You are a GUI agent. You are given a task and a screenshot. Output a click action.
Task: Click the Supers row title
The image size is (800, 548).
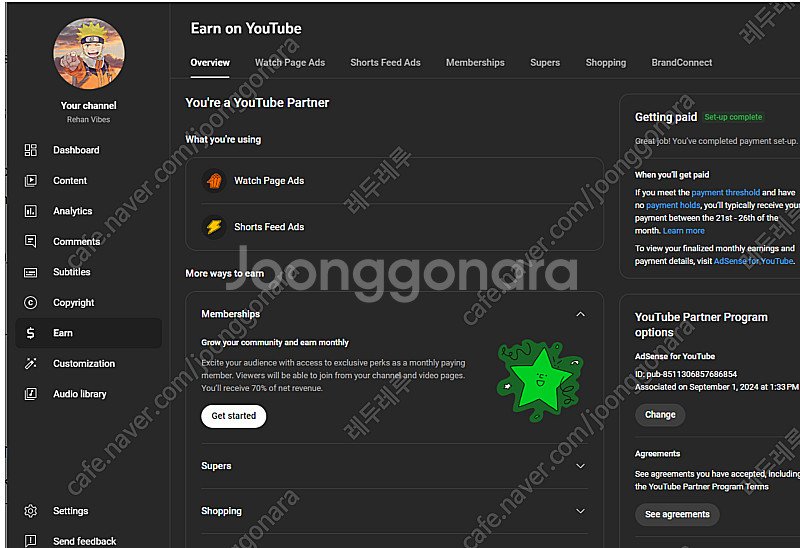coord(216,466)
